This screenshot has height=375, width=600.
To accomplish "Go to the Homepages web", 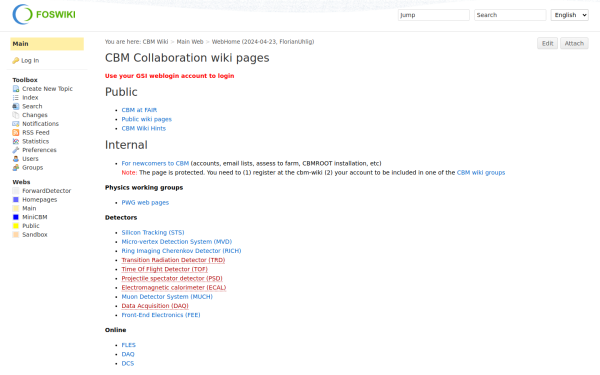I will [39, 200].
